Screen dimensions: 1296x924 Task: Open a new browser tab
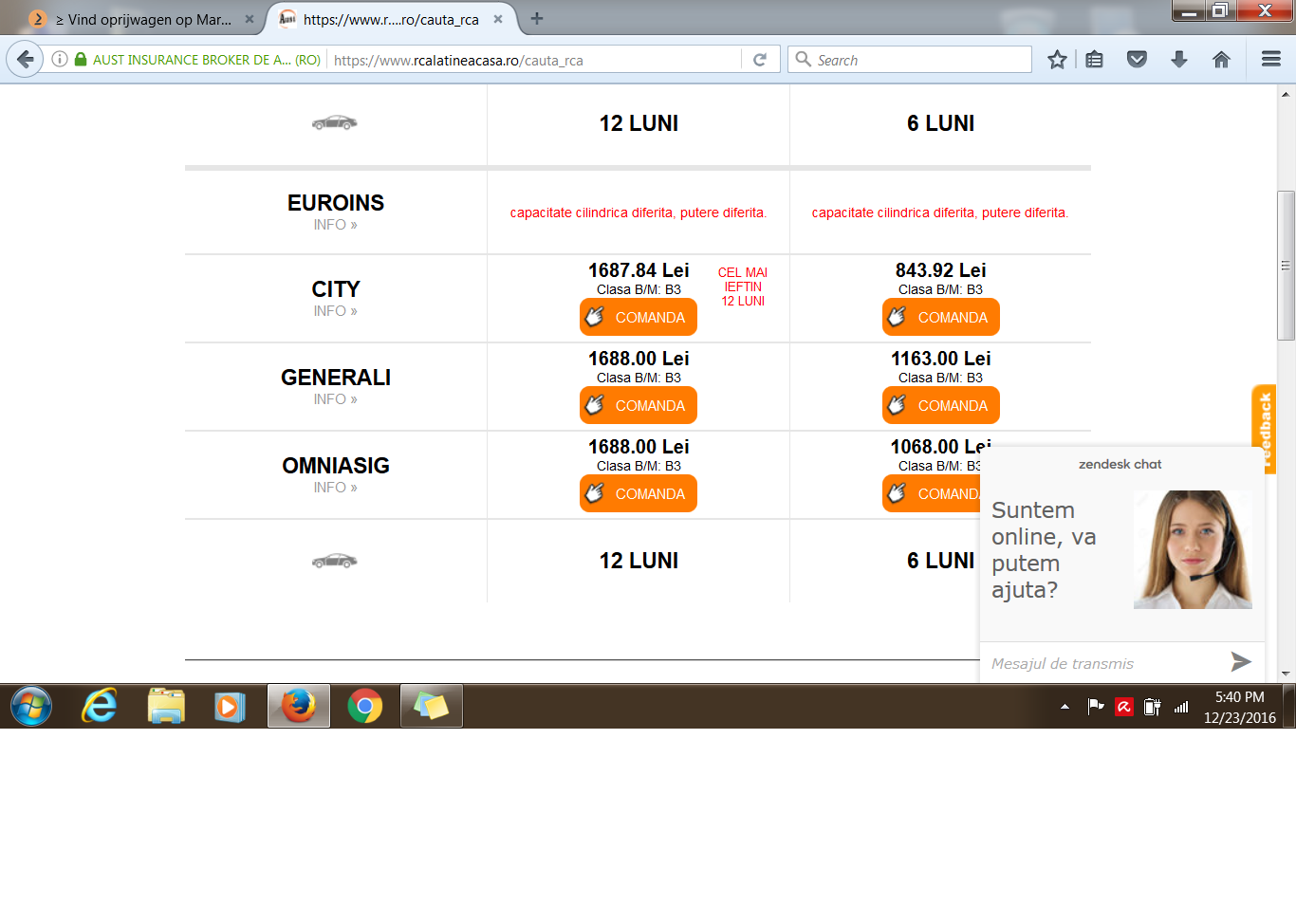pos(537,18)
